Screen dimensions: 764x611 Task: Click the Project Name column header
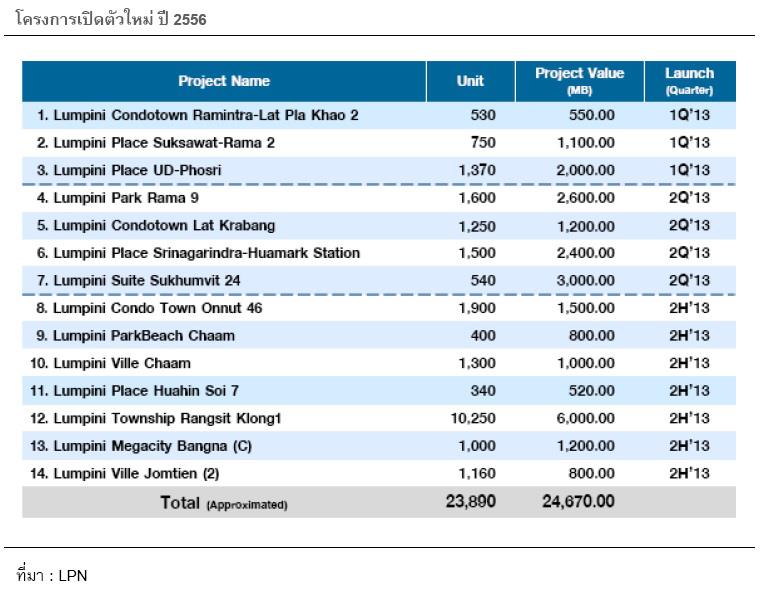[x=224, y=81]
